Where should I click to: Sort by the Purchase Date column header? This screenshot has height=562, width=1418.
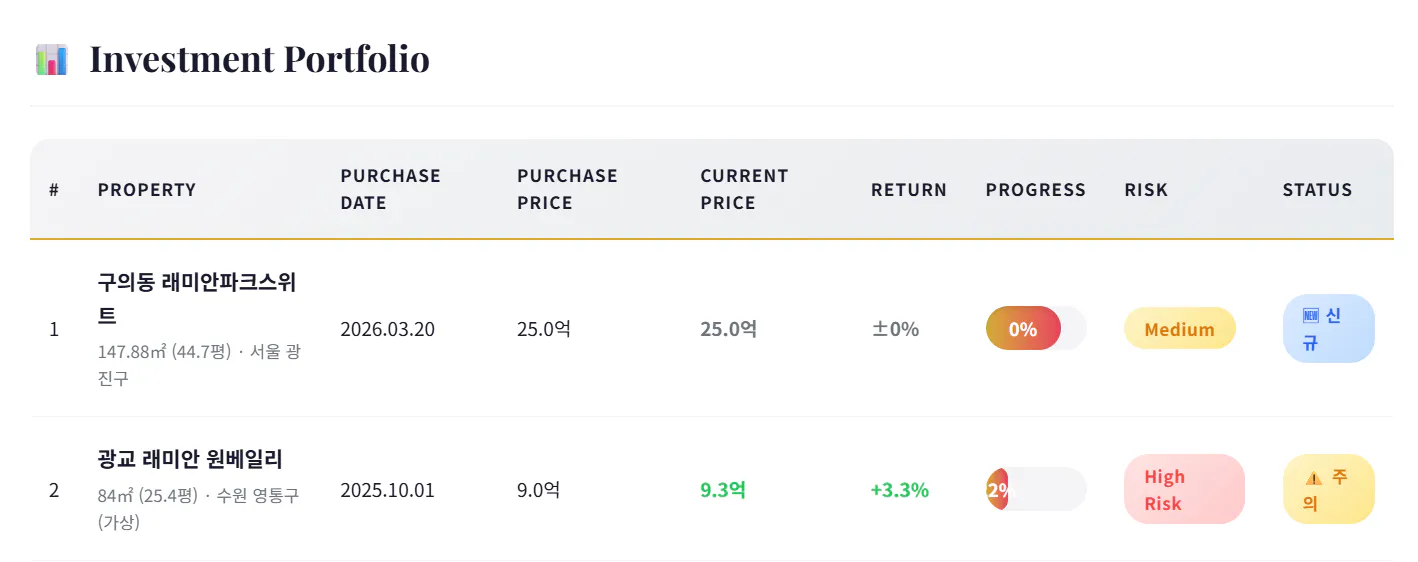(x=390, y=189)
